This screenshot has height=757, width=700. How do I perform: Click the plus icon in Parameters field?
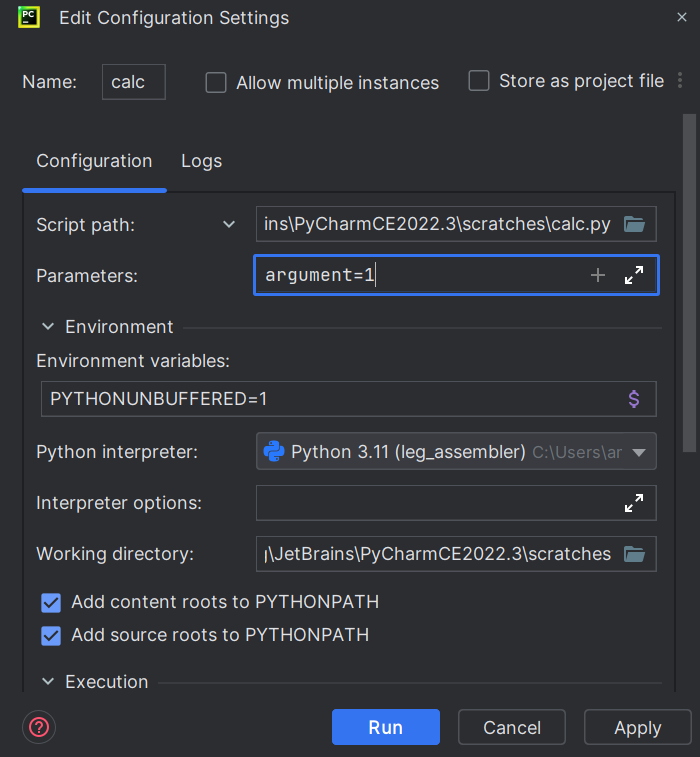pyautogui.click(x=598, y=275)
